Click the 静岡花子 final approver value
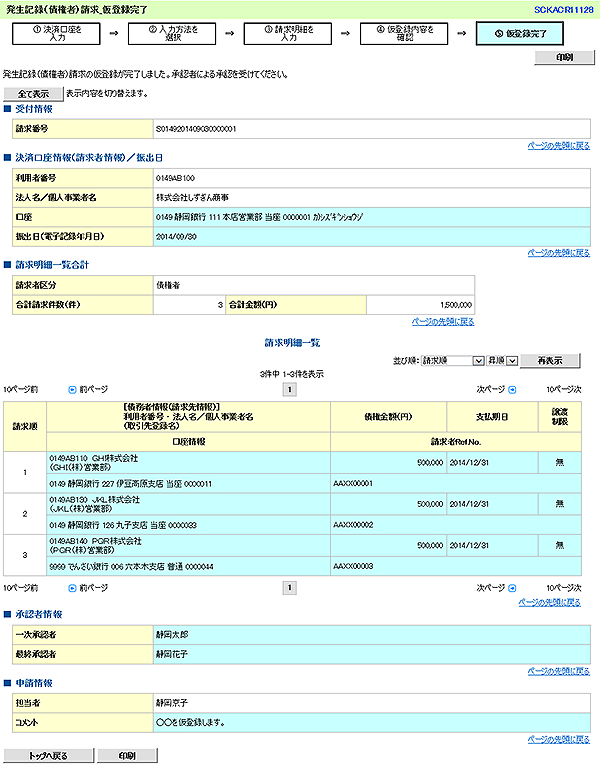Viewport: 600px width, 771px height. [x=172, y=654]
